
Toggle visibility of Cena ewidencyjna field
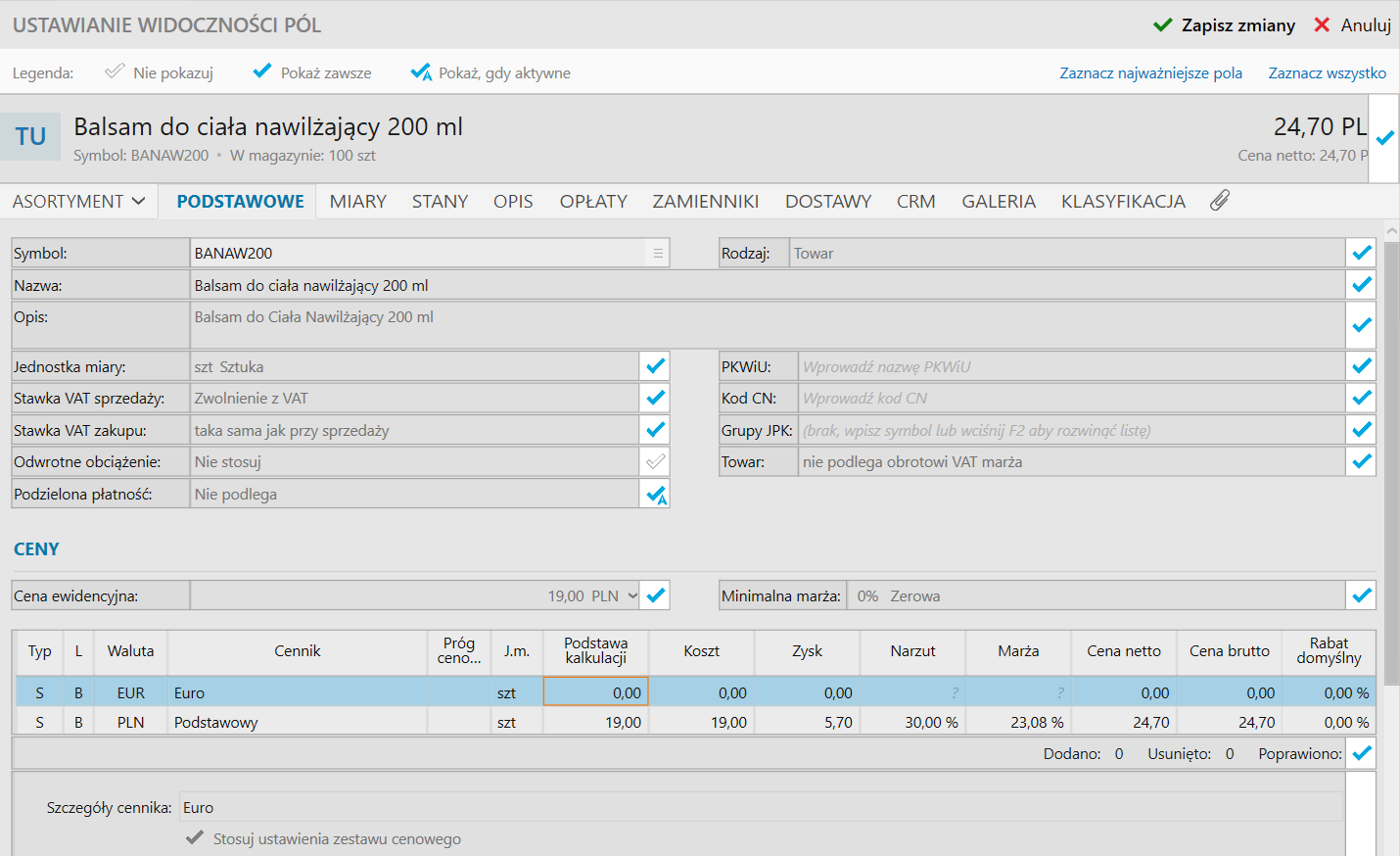coord(655,595)
